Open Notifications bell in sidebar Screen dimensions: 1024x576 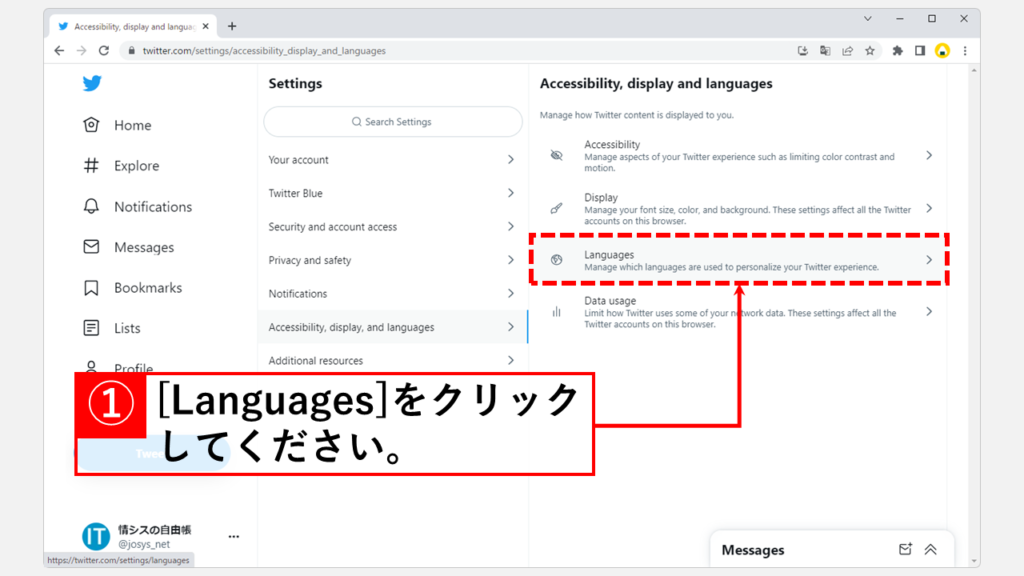(92, 206)
